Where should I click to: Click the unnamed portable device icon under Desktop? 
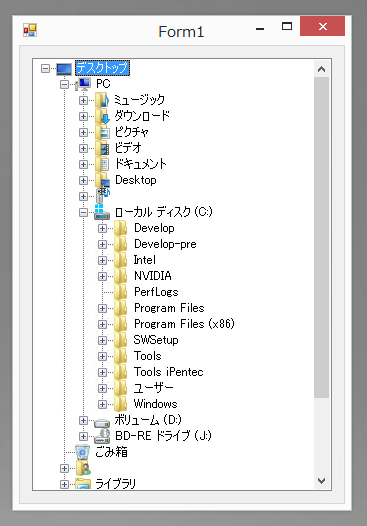tap(102, 195)
